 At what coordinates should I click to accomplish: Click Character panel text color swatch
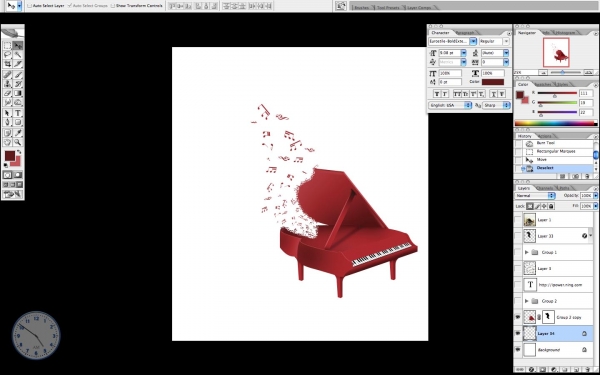[492, 82]
